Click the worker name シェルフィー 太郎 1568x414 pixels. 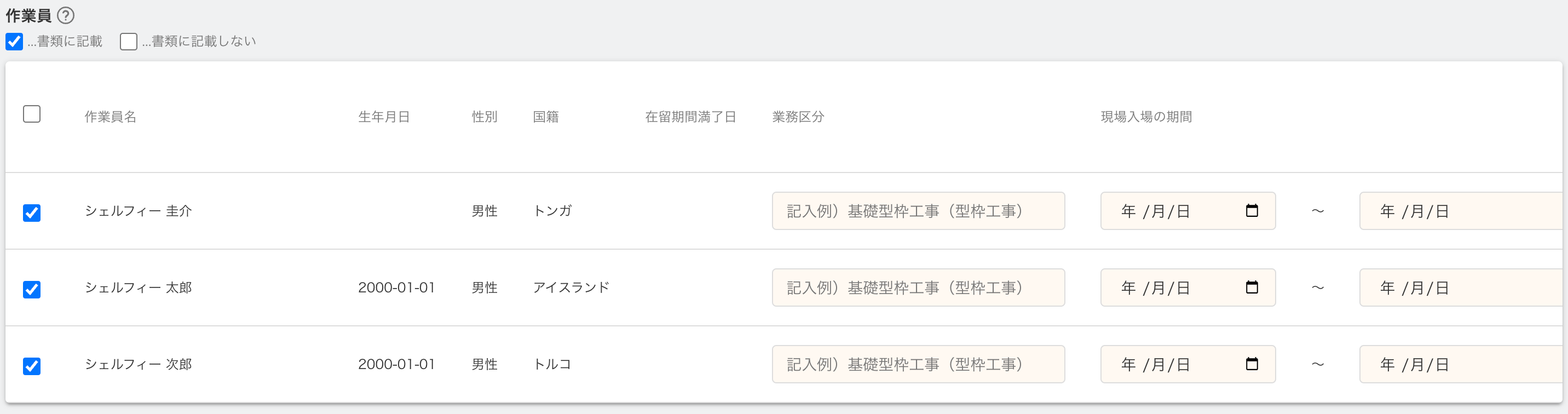138,287
